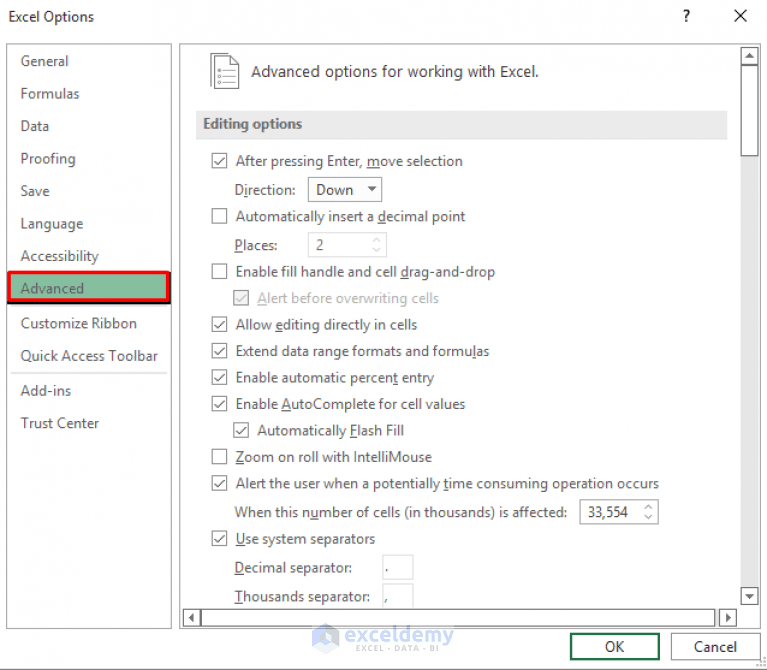Open the Formulas options category
The height and width of the screenshot is (670, 767).
(50, 93)
